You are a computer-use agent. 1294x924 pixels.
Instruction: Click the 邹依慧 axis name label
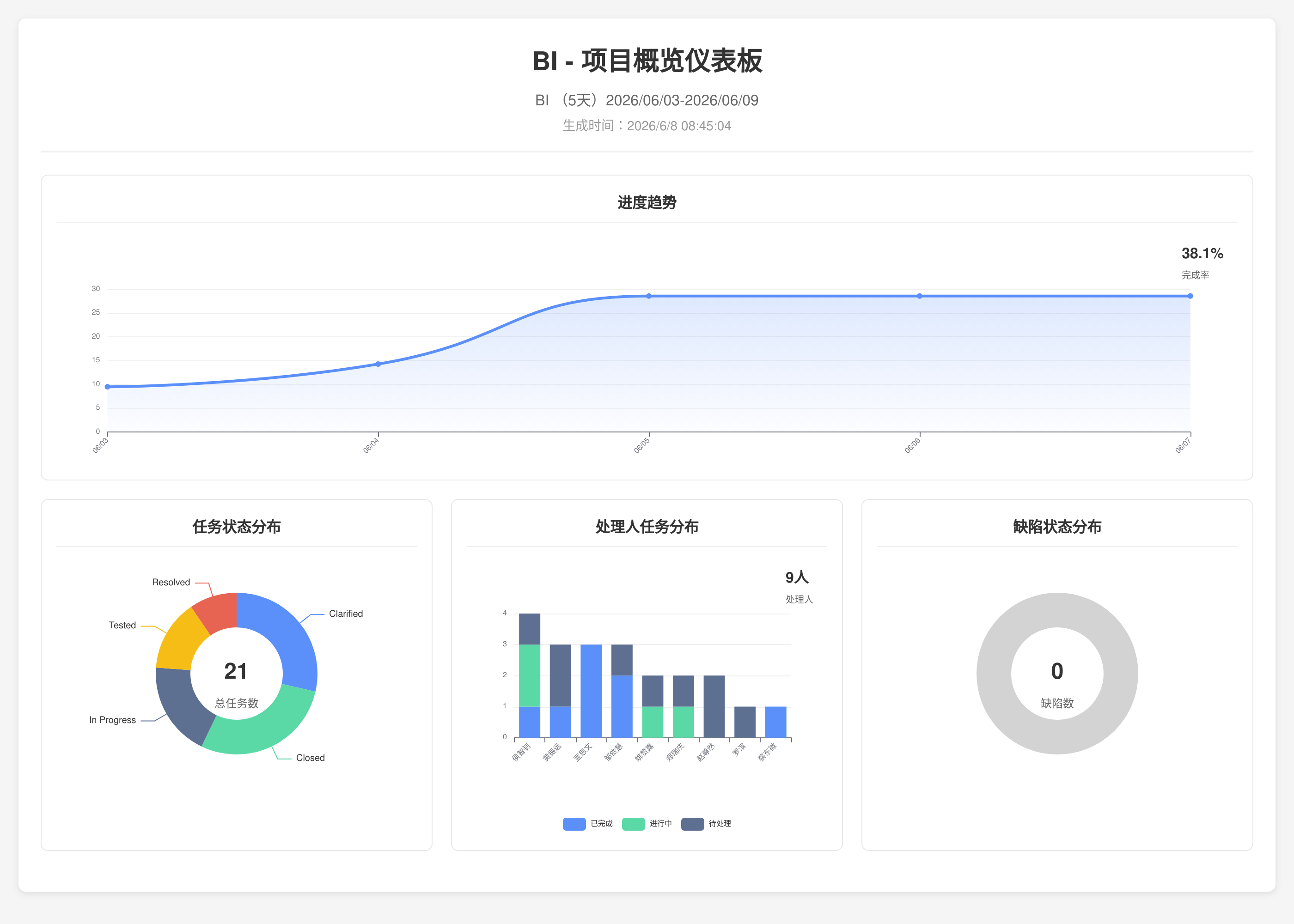pyautogui.click(x=613, y=752)
